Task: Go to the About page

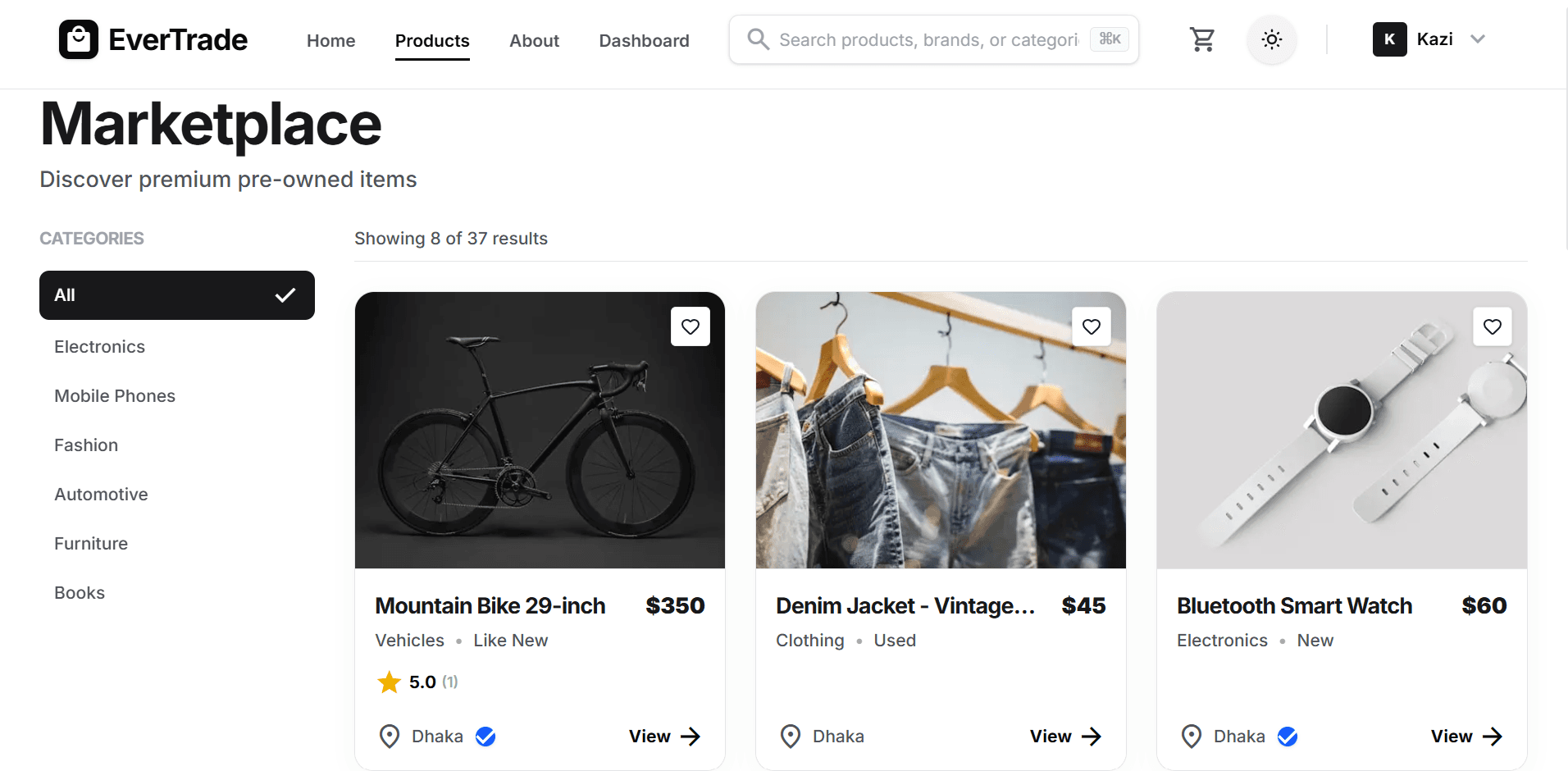Action: (534, 40)
